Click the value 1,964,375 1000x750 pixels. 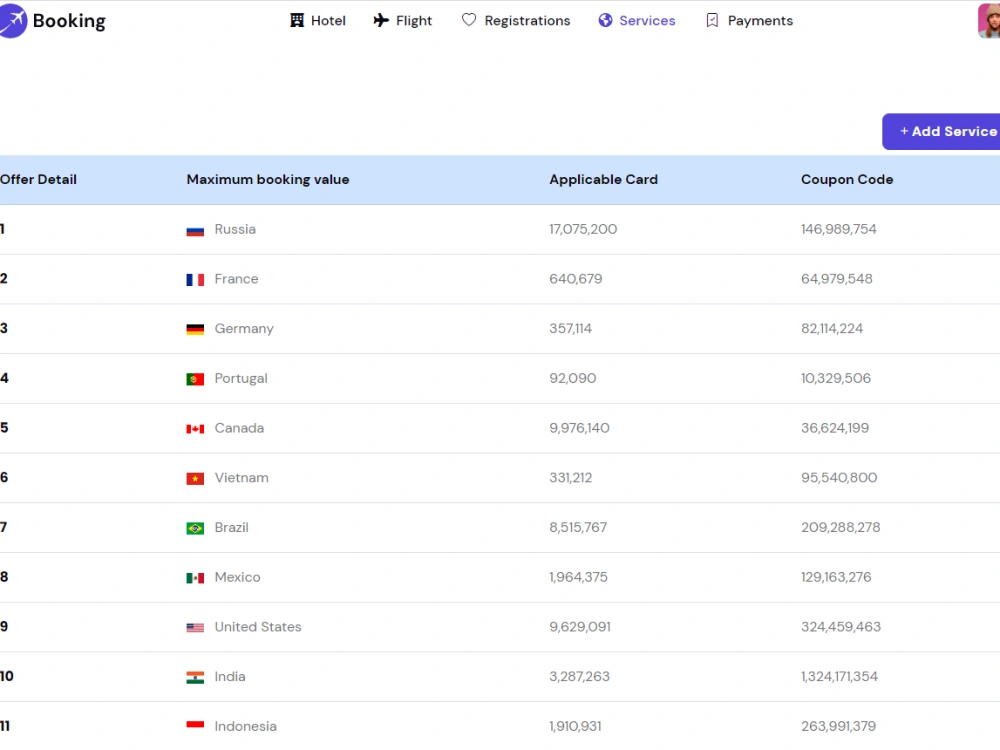(x=578, y=577)
